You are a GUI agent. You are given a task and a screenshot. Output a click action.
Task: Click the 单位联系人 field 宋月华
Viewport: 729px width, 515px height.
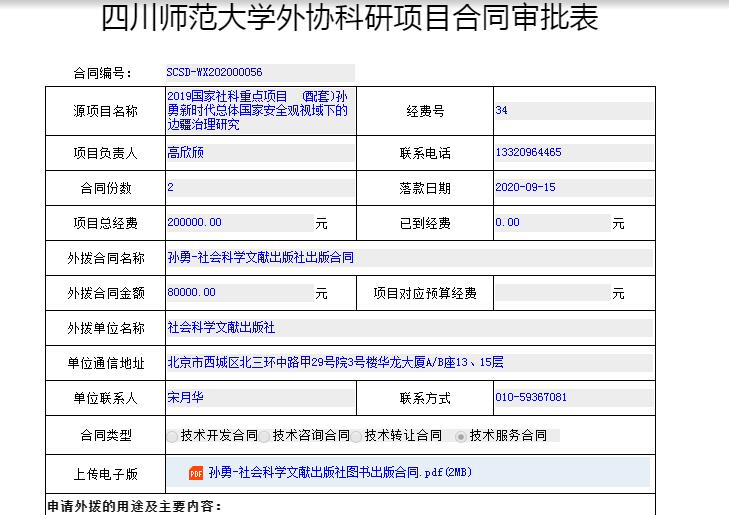260,398
